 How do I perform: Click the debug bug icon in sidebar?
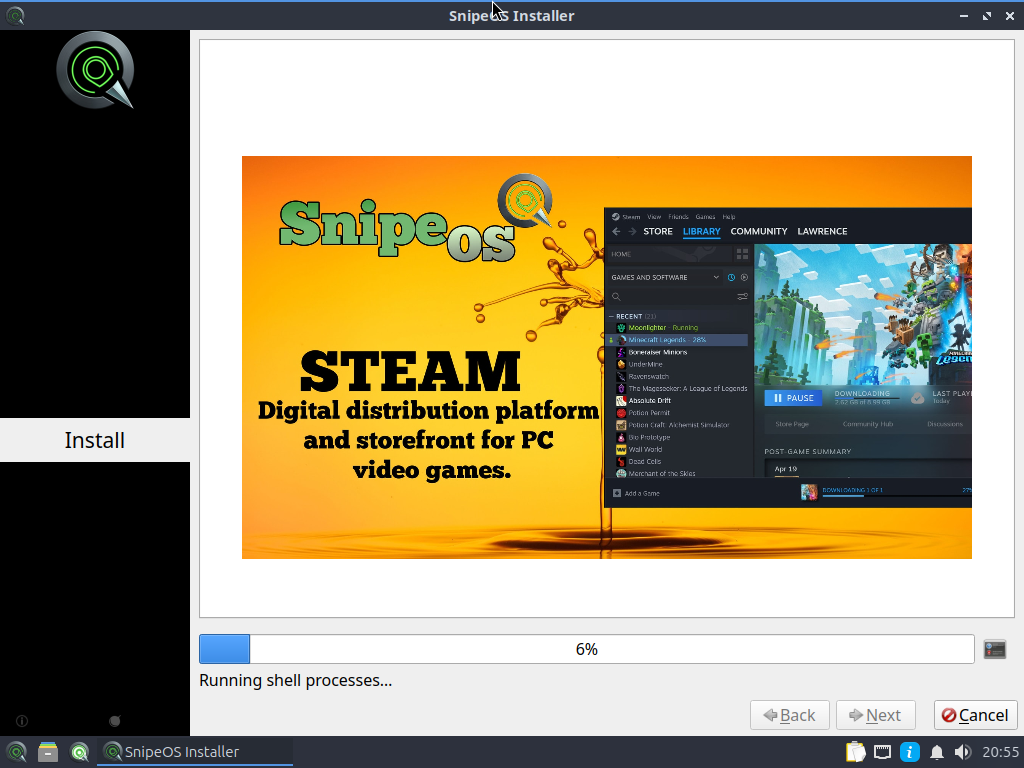(115, 721)
